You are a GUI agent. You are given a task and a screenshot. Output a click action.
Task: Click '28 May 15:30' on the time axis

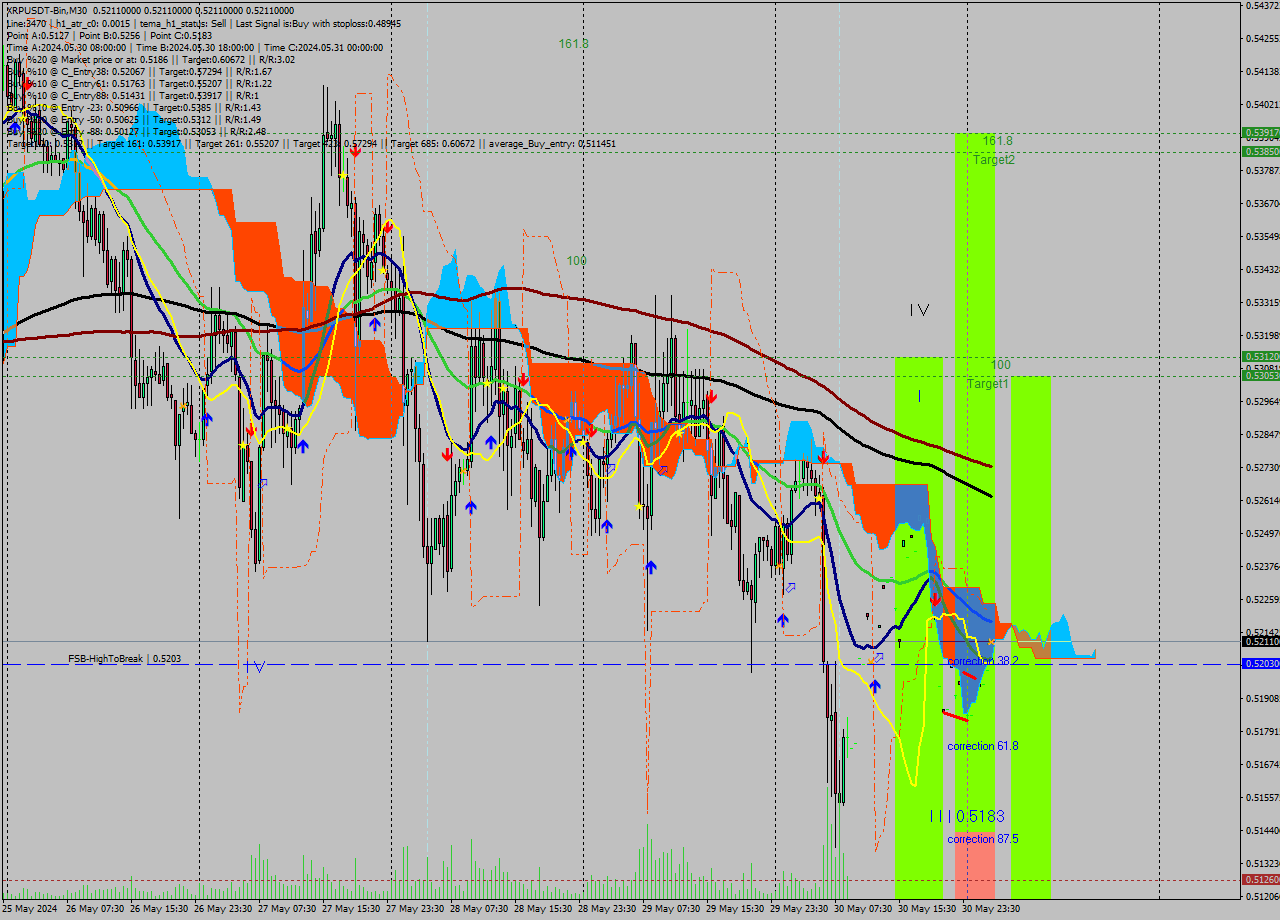[x=545, y=909]
